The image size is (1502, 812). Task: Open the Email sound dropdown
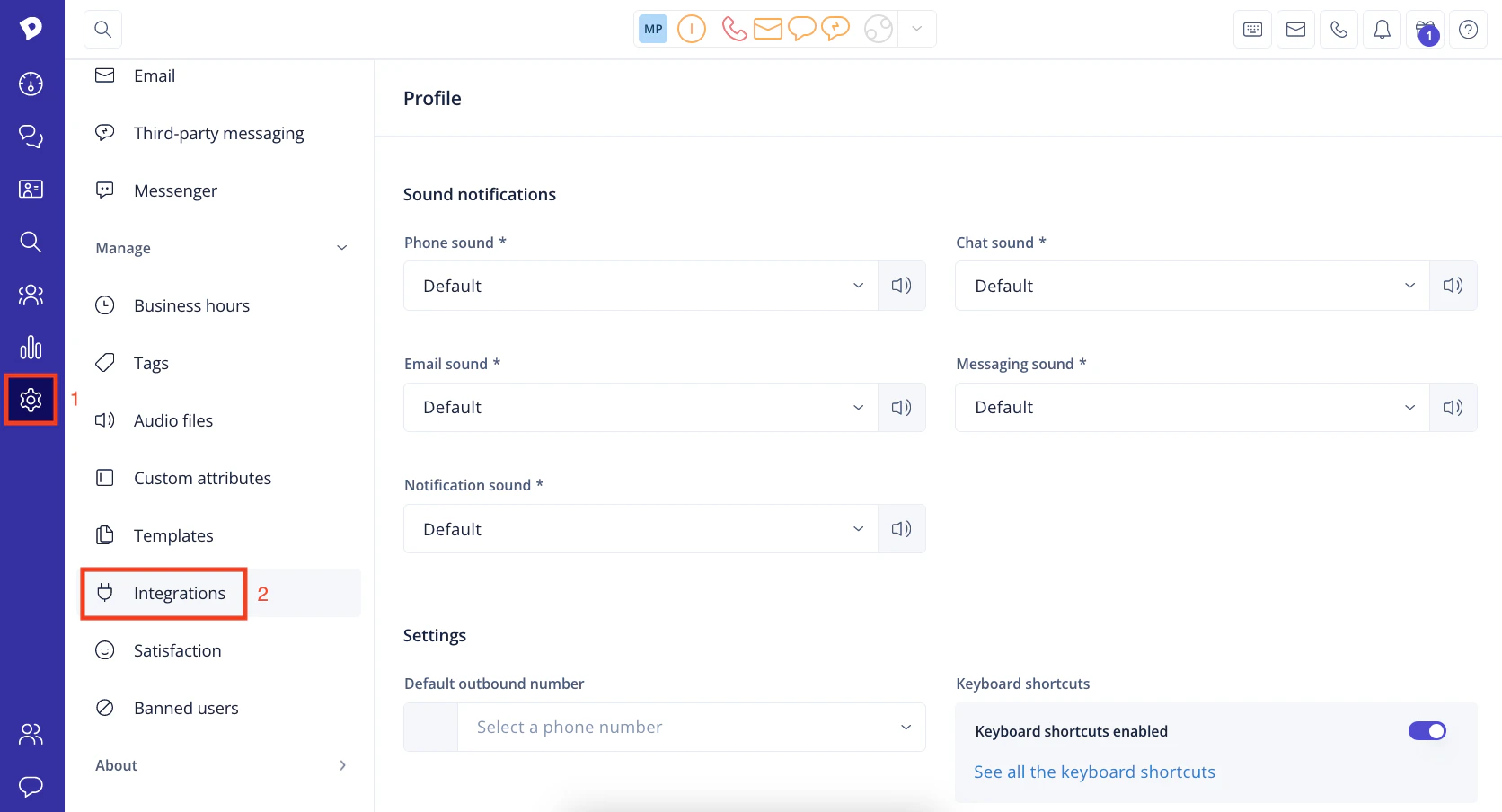click(641, 408)
